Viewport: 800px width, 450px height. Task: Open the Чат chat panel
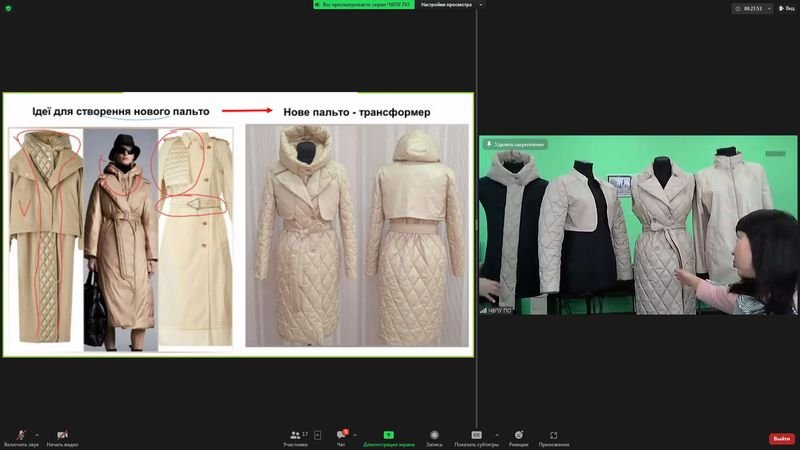341,436
